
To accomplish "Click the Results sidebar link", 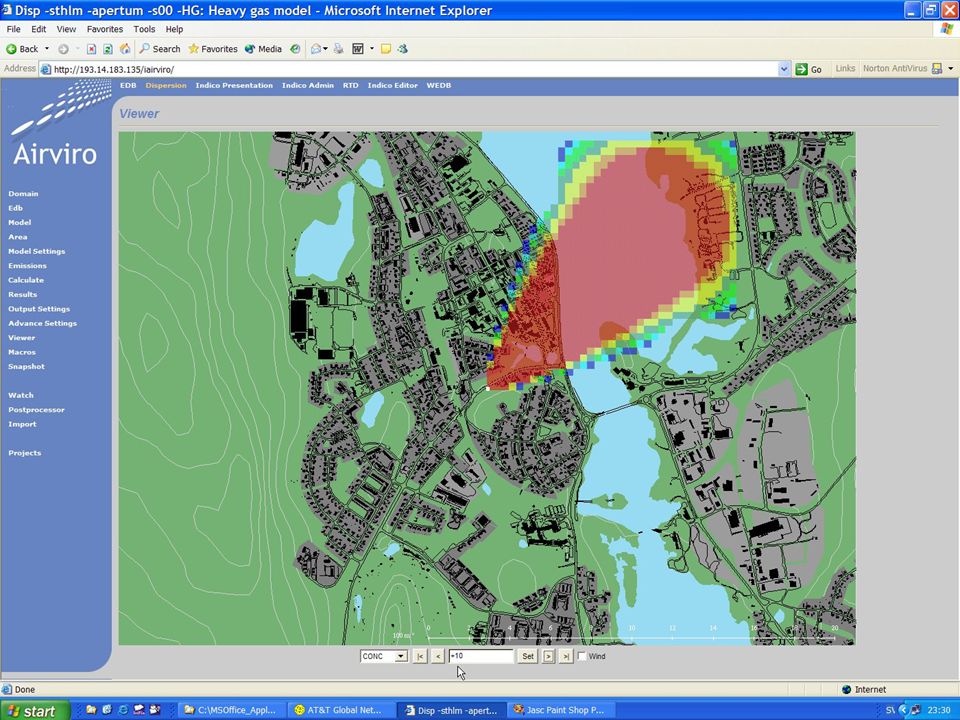I will coord(23,294).
